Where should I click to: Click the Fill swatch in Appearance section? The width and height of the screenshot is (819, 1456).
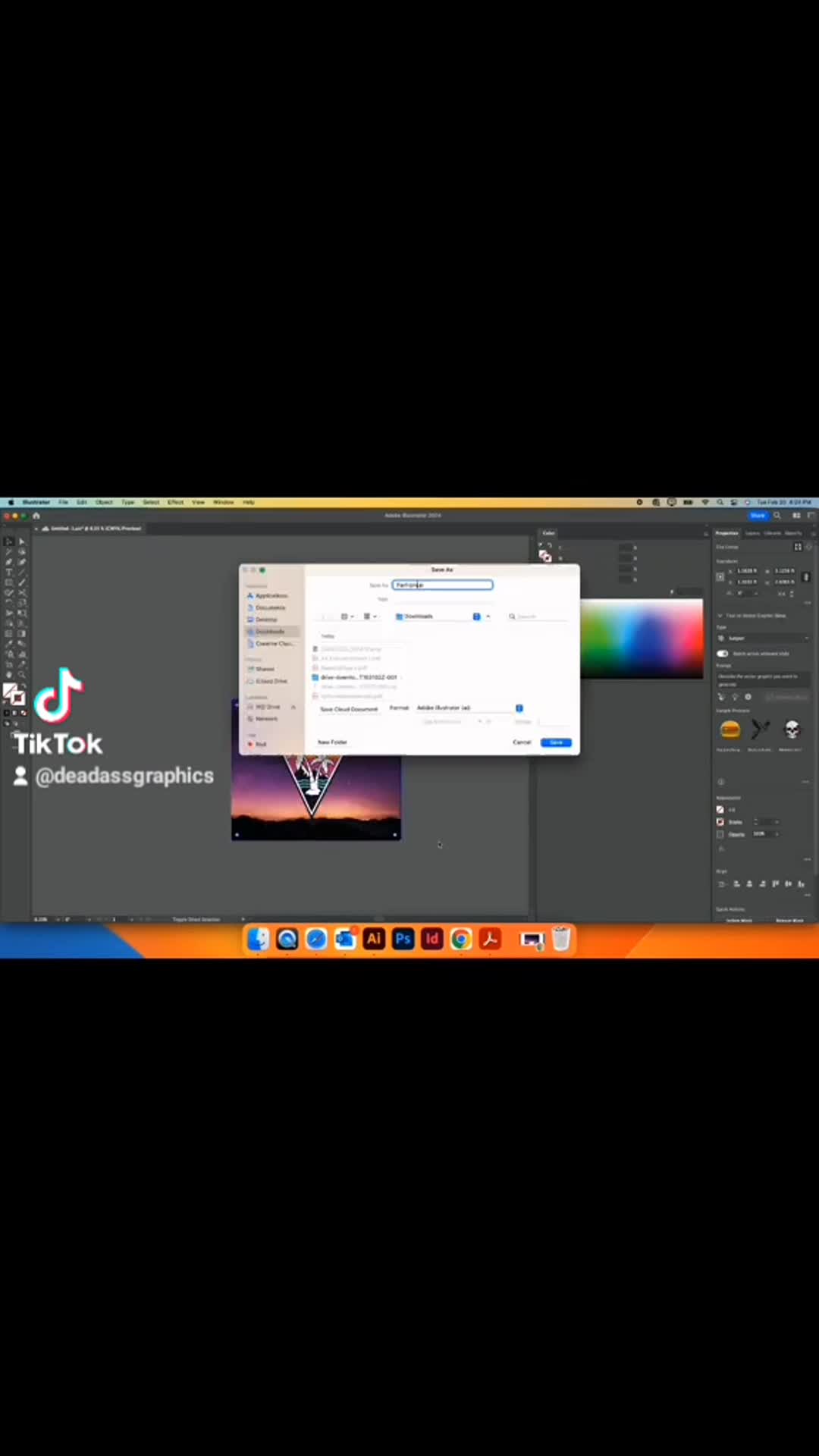(x=720, y=810)
